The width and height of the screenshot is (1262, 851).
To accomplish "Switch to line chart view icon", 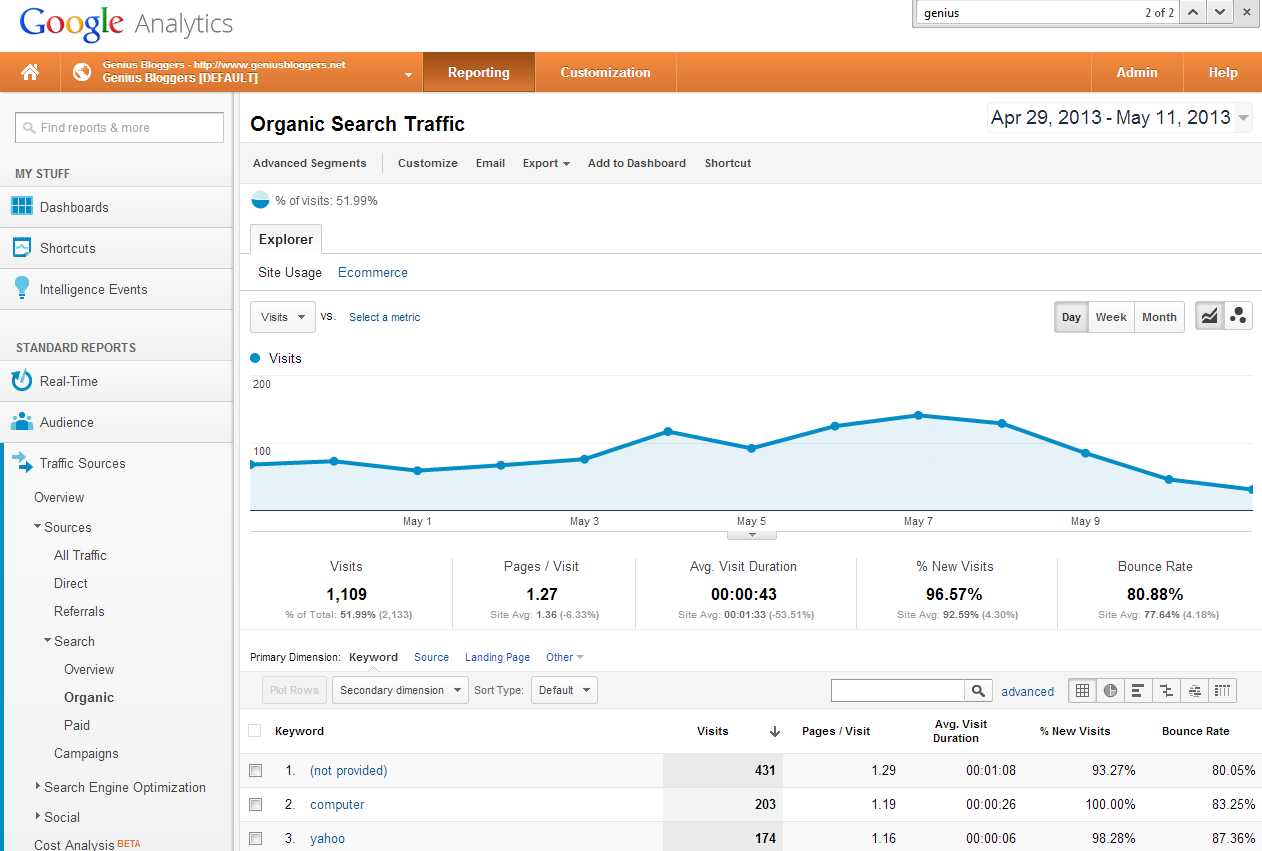I will click(x=1210, y=317).
